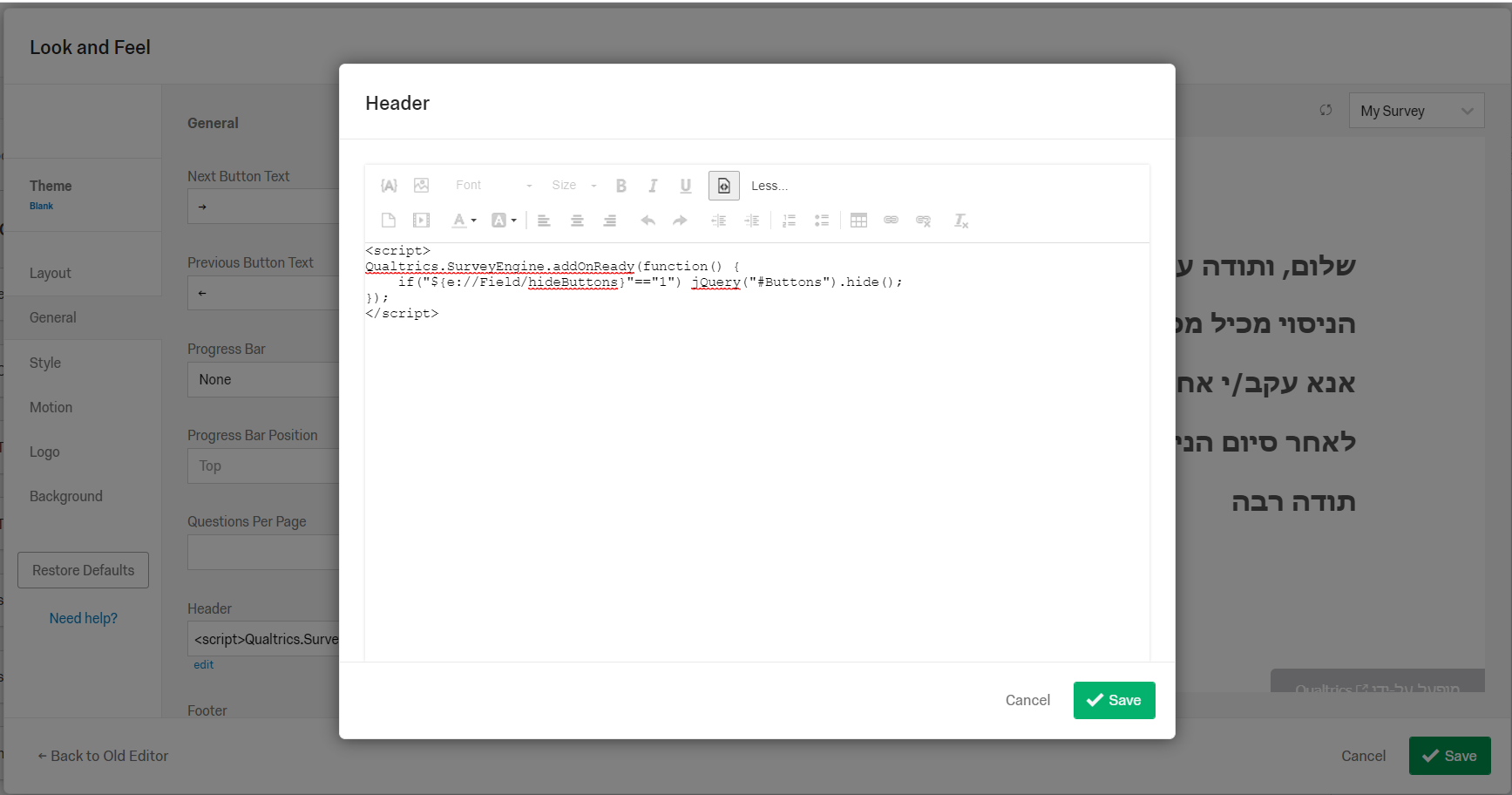This screenshot has width=1512, height=795.
Task: Insert a table
Action: tap(858, 221)
